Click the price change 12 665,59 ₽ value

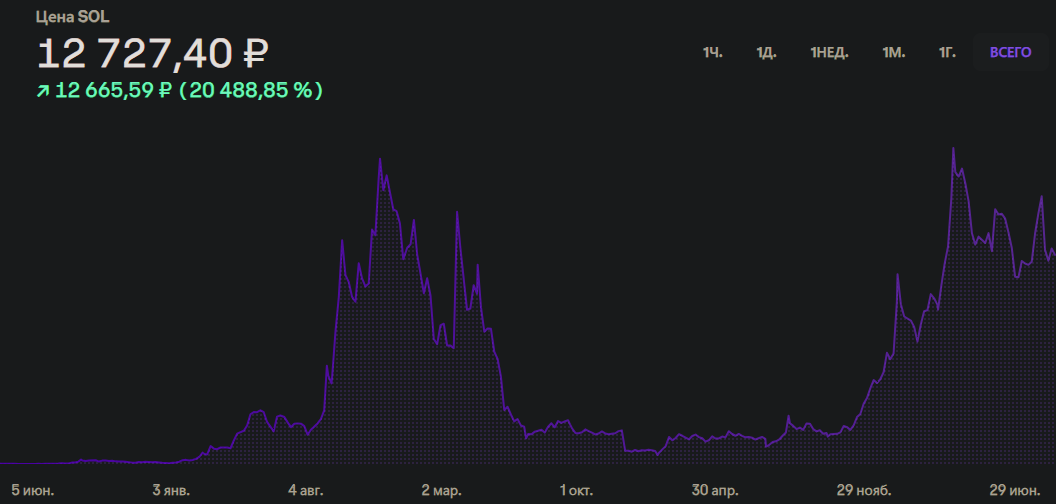tap(114, 90)
